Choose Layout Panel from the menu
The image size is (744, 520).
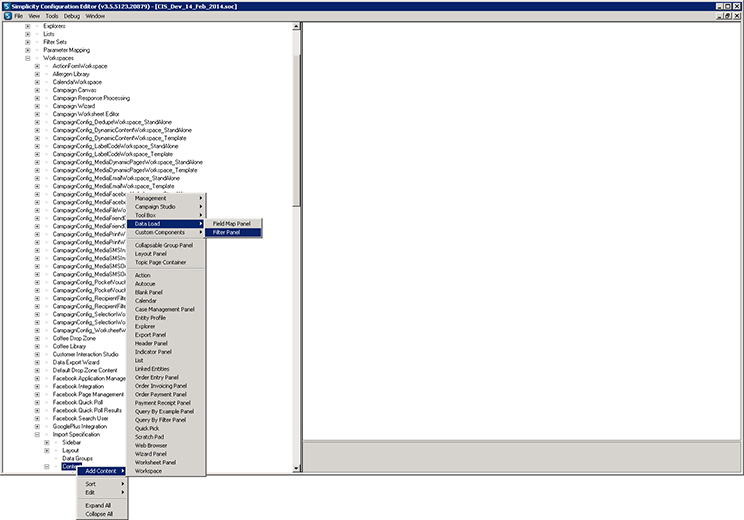pyautogui.click(x=166, y=254)
